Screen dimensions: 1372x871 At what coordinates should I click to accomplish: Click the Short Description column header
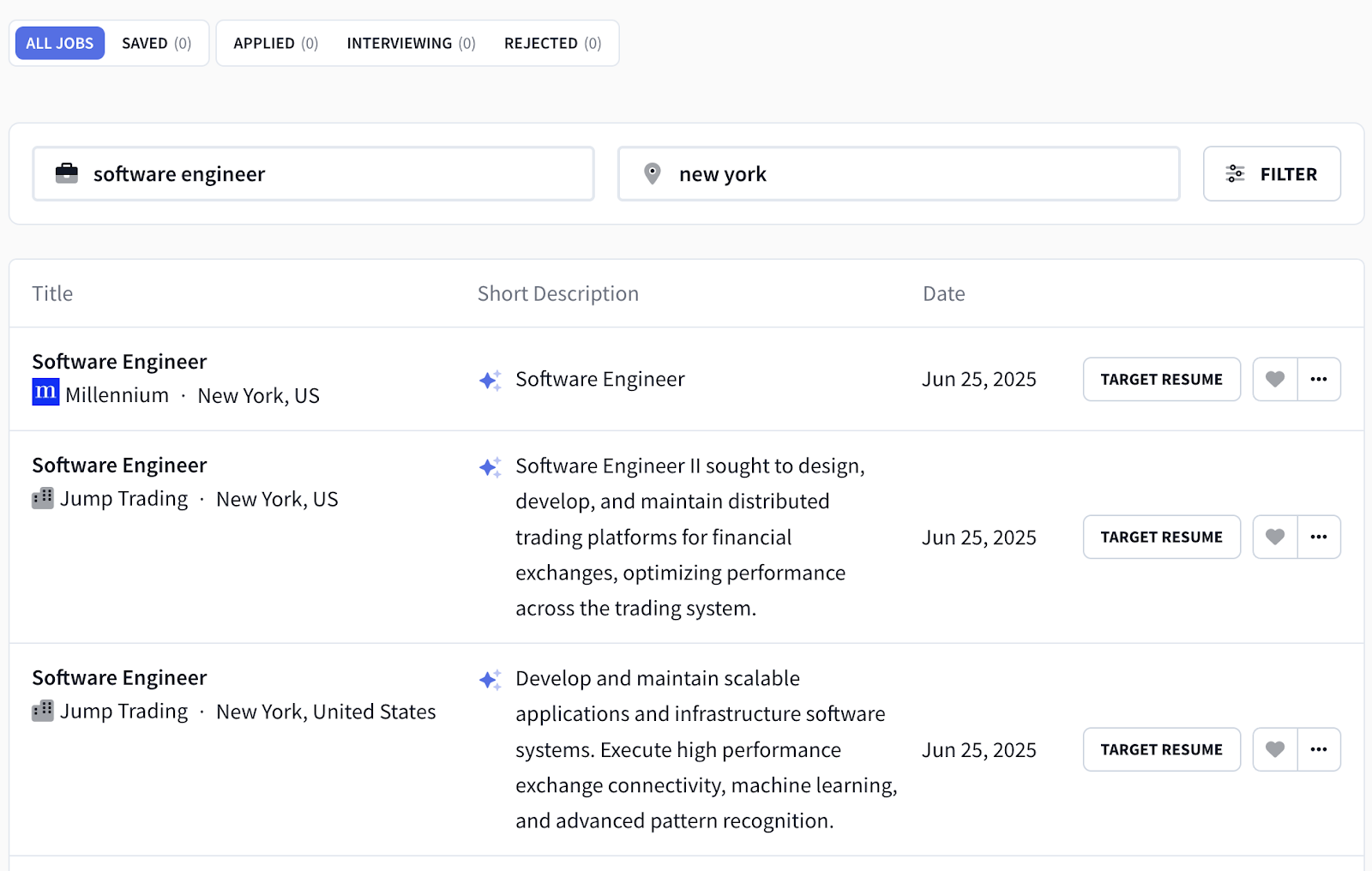click(x=558, y=294)
